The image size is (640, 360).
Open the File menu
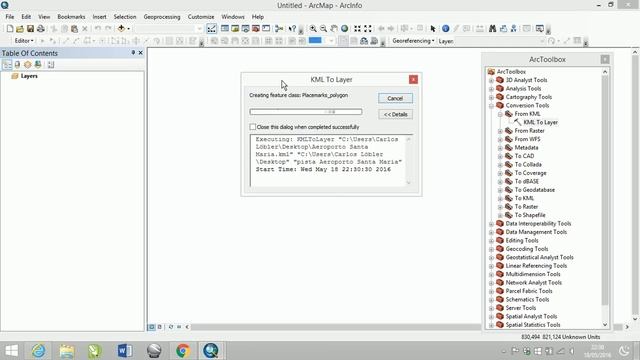pos(10,17)
